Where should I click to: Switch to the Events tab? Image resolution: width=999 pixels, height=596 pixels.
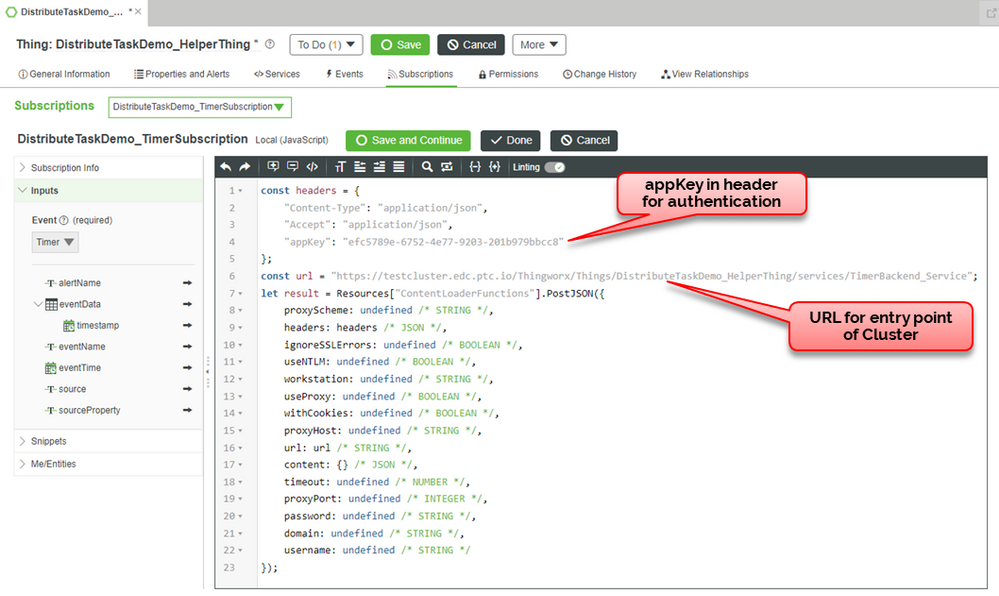pos(344,74)
